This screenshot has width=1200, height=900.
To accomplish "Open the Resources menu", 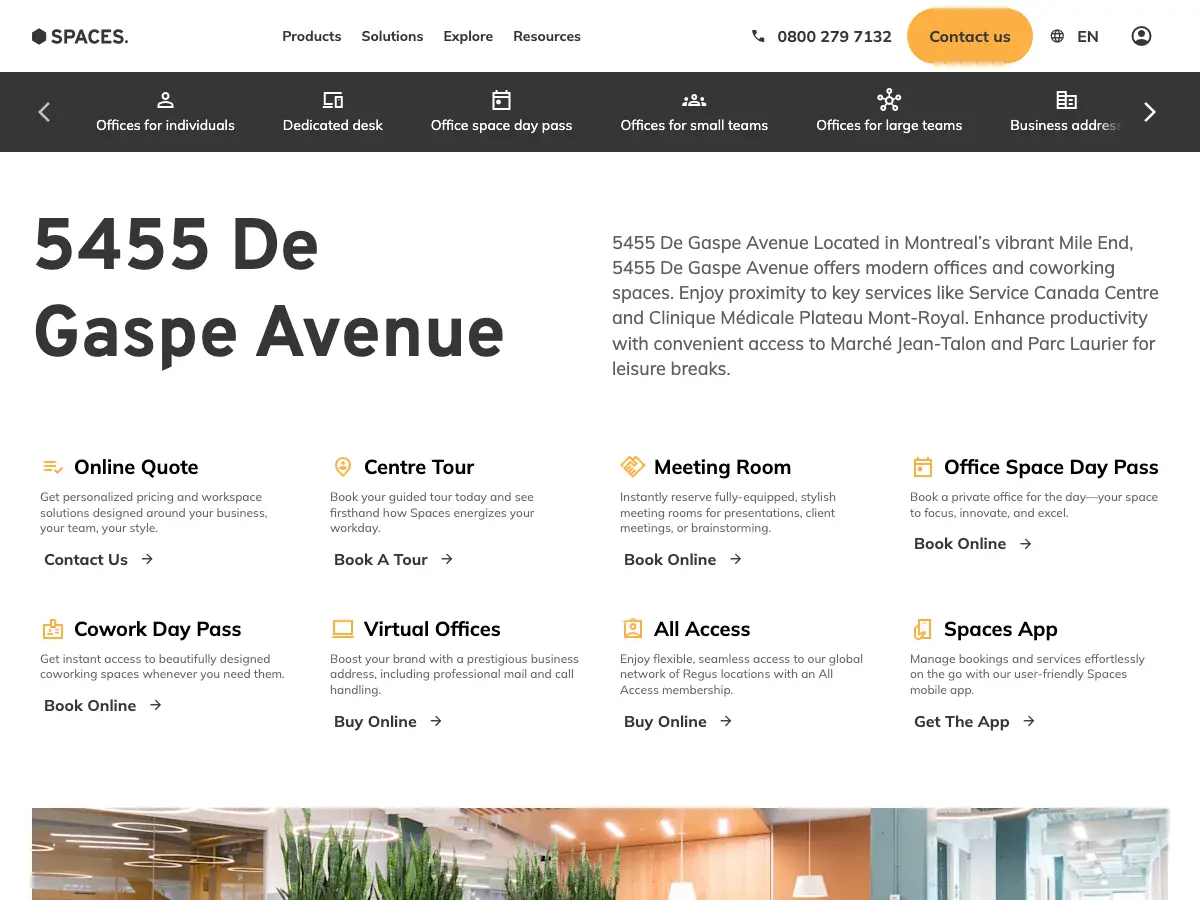I will click(547, 36).
